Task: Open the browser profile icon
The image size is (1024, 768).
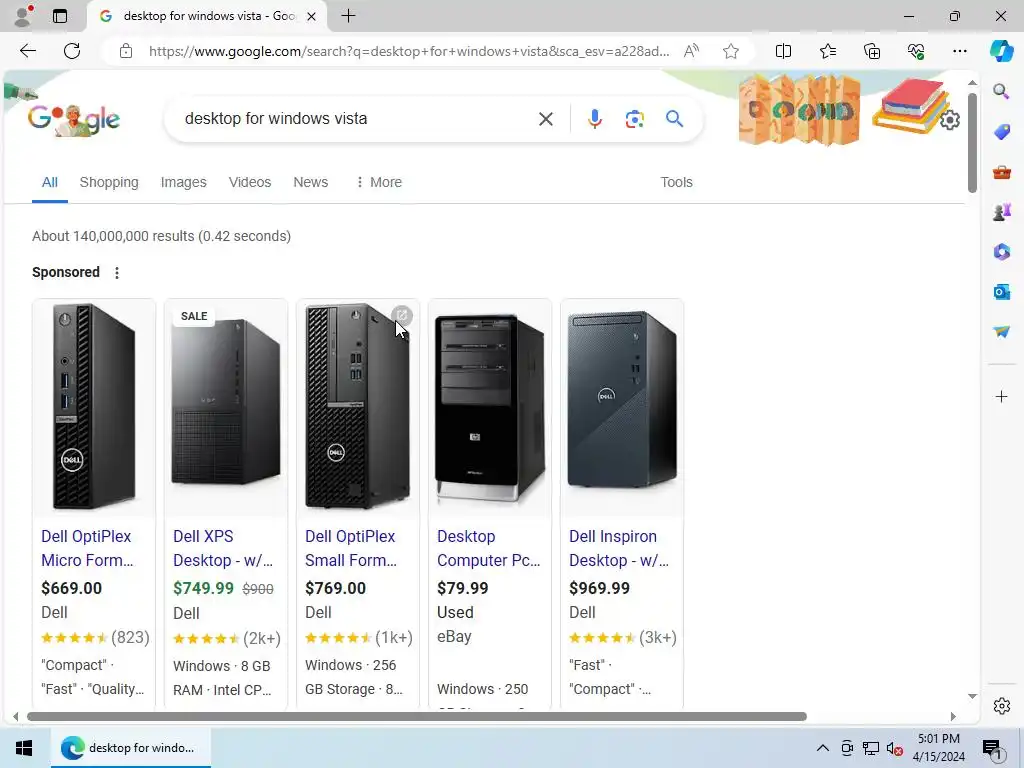Action: (23, 16)
